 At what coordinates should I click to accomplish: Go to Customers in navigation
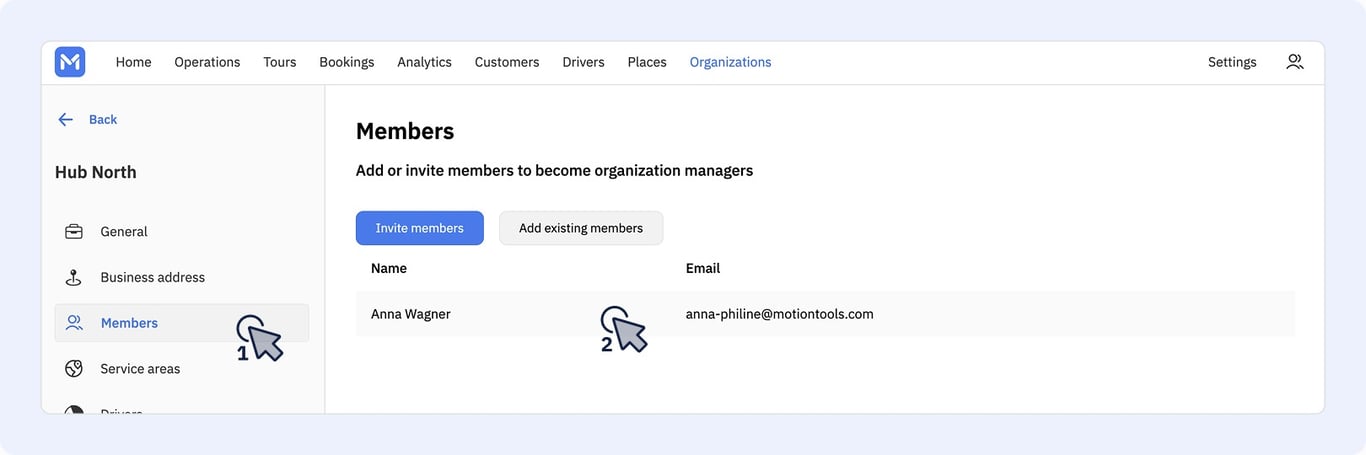coord(507,62)
